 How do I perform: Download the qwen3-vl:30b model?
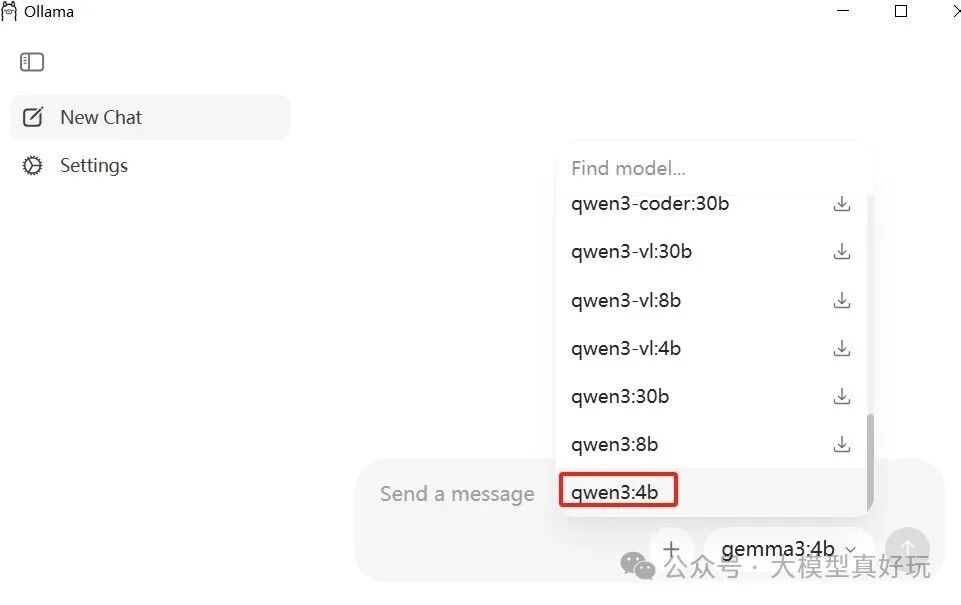842,251
